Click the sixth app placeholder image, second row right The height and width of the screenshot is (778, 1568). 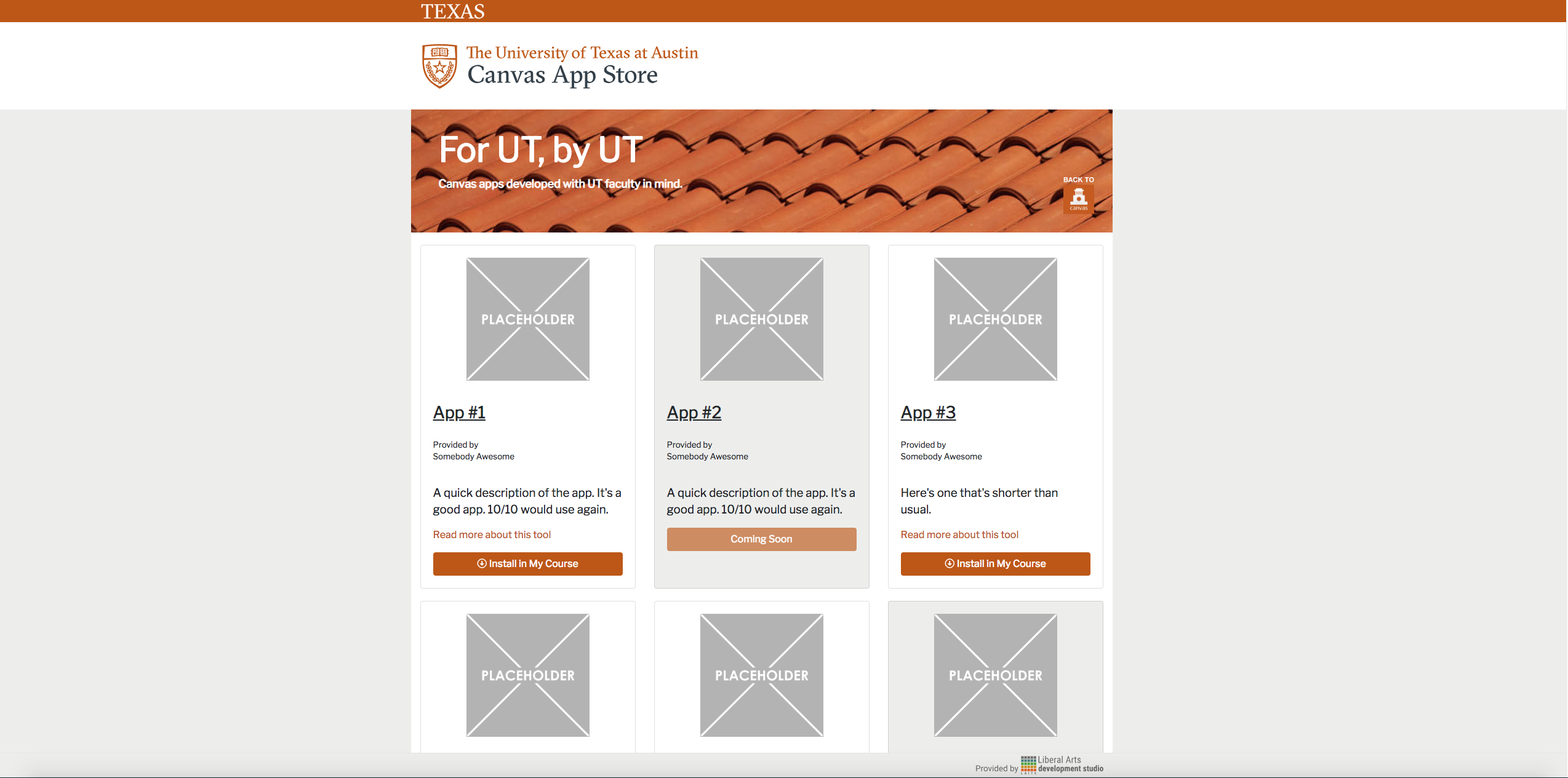996,675
